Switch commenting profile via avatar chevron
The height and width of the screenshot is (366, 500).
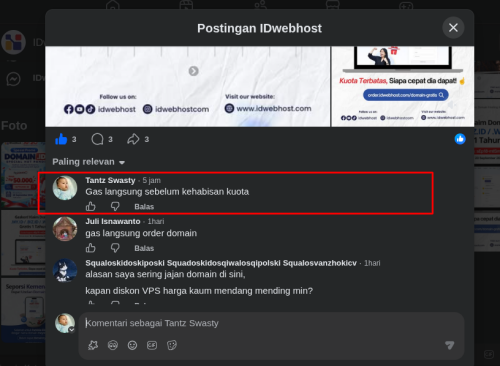click(72, 330)
